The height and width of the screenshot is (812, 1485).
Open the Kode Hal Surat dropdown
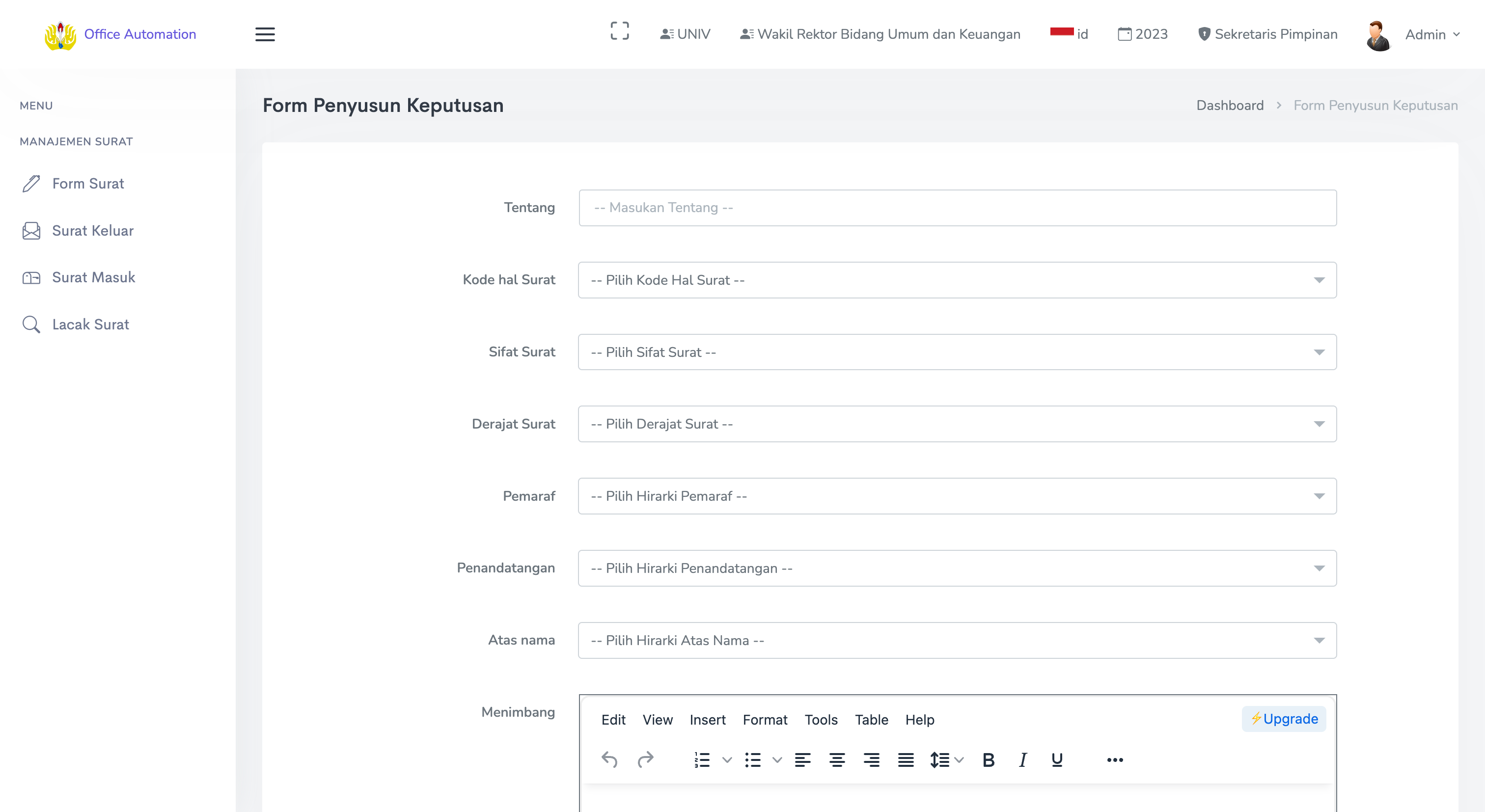click(x=957, y=280)
